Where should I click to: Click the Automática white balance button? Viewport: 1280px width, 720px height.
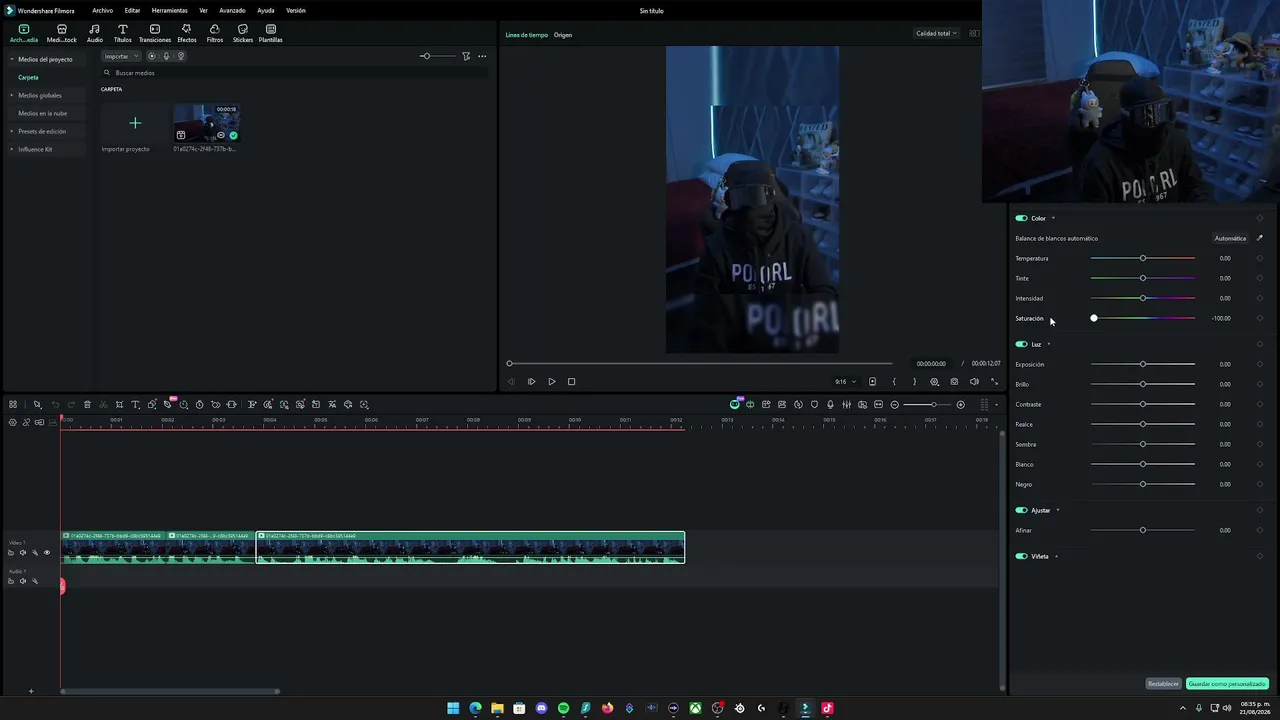(x=1230, y=238)
